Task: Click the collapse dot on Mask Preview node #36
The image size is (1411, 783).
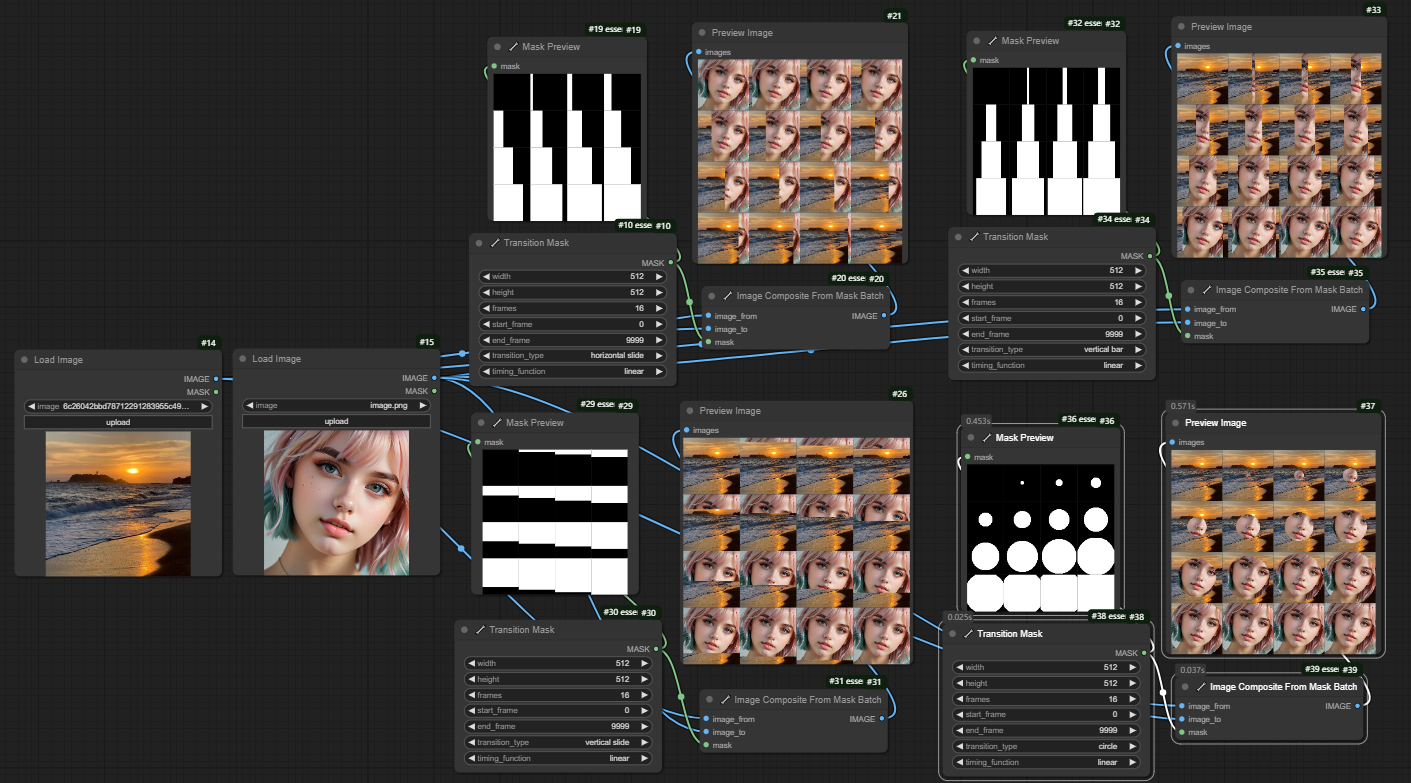Action: 970,438
